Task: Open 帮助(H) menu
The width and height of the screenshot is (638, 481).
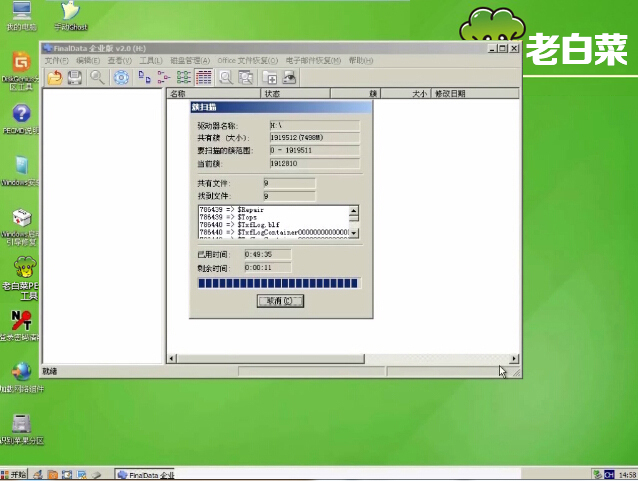Action: 361,61
